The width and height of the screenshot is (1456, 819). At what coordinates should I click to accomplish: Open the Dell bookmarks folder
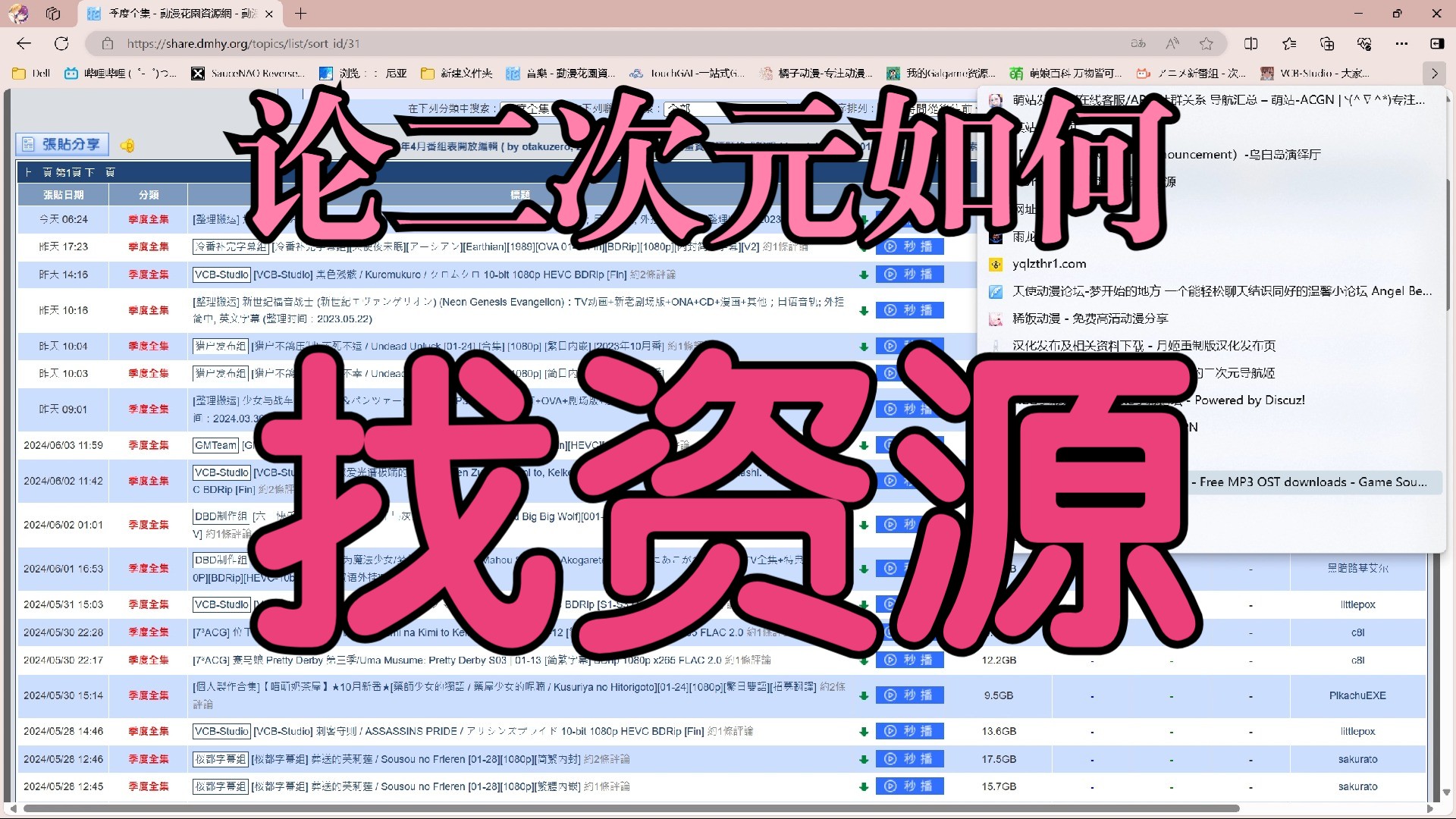(x=32, y=74)
